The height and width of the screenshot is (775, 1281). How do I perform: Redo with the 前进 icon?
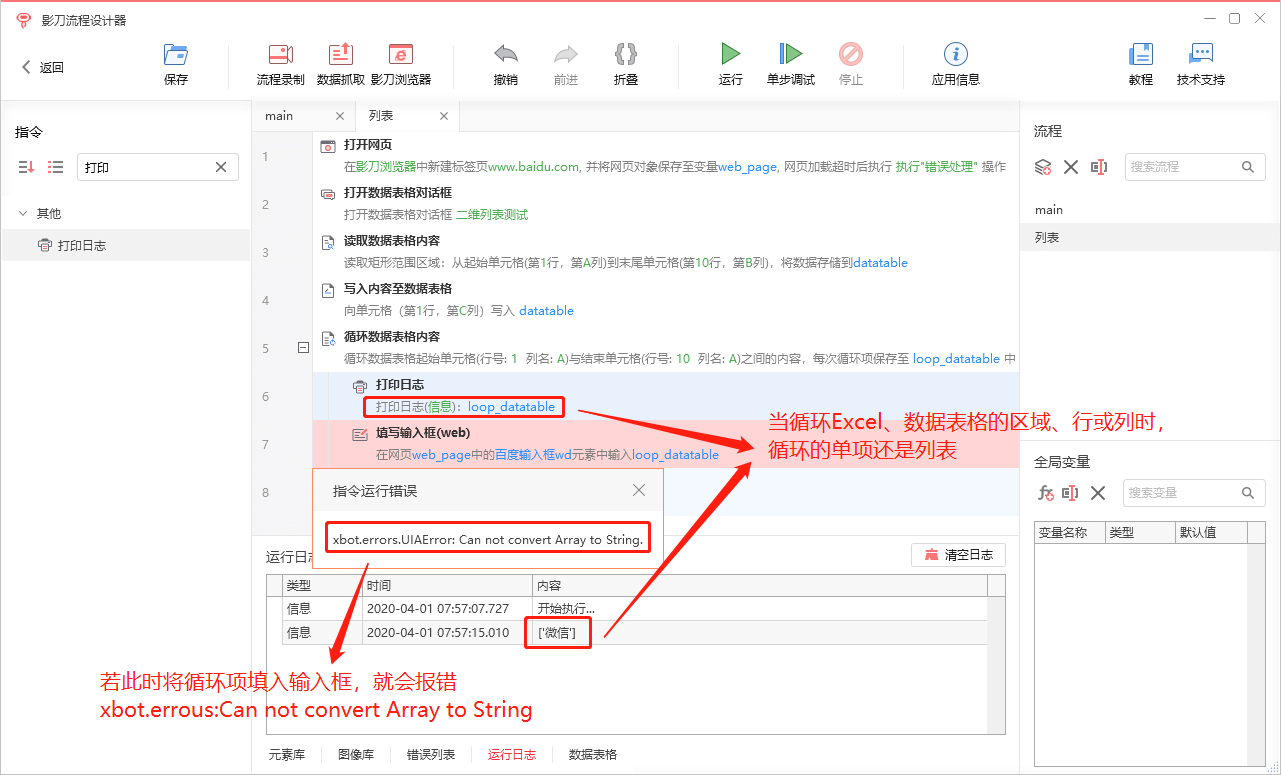pos(566,65)
